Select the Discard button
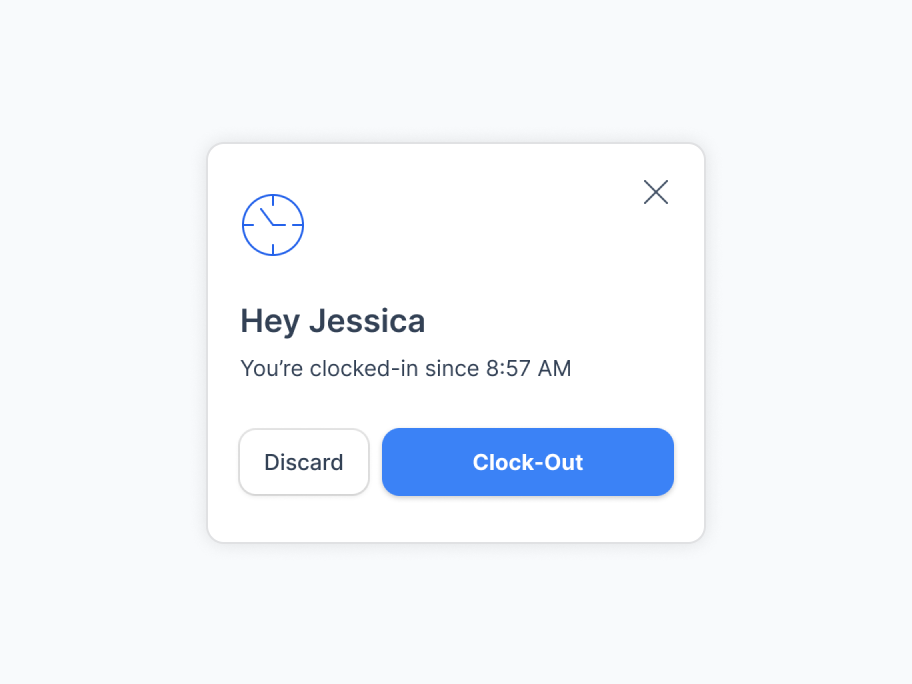This screenshot has height=684, width=912. point(304,462)
